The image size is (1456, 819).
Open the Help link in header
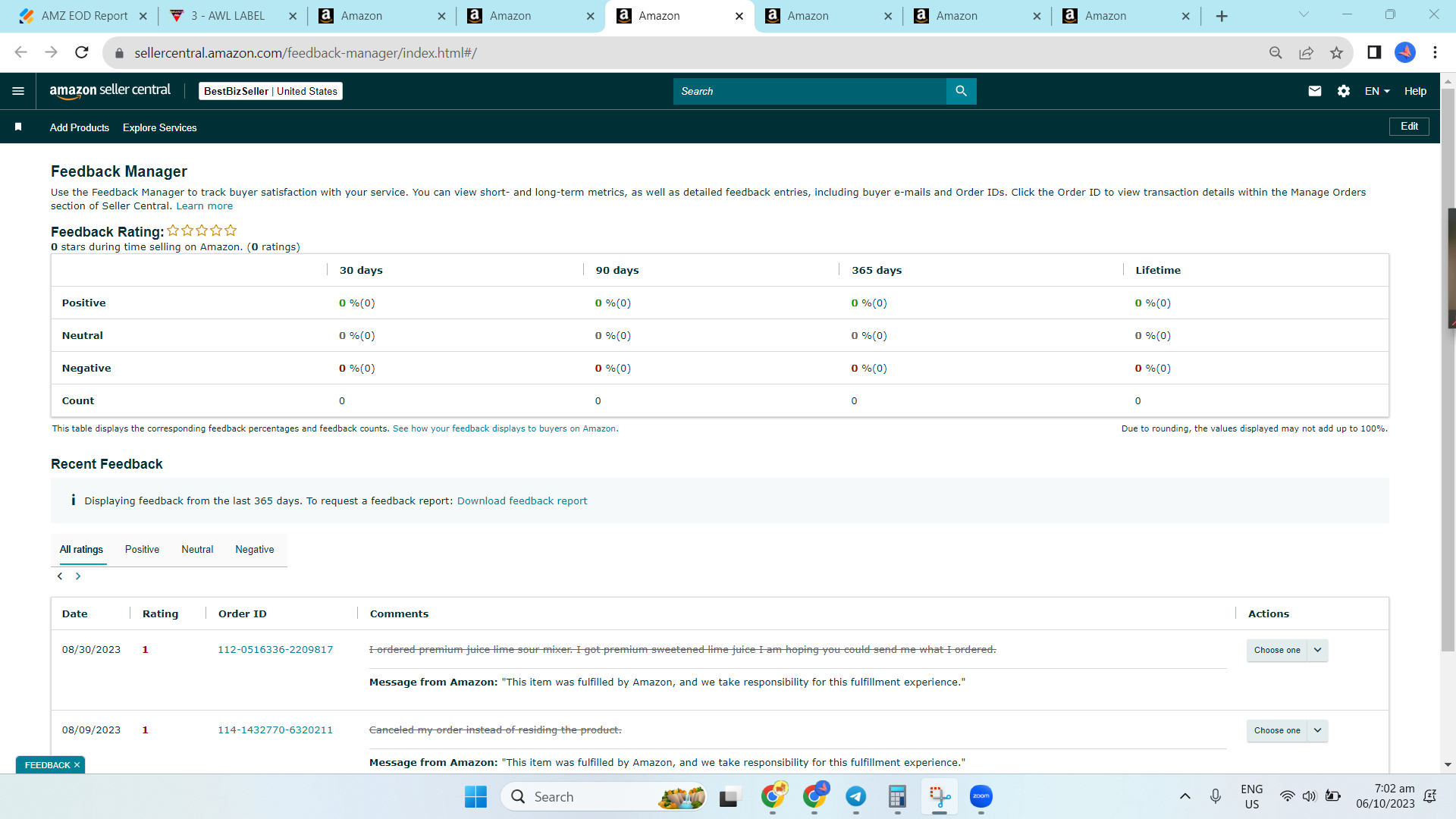(x=1415, y=91)
